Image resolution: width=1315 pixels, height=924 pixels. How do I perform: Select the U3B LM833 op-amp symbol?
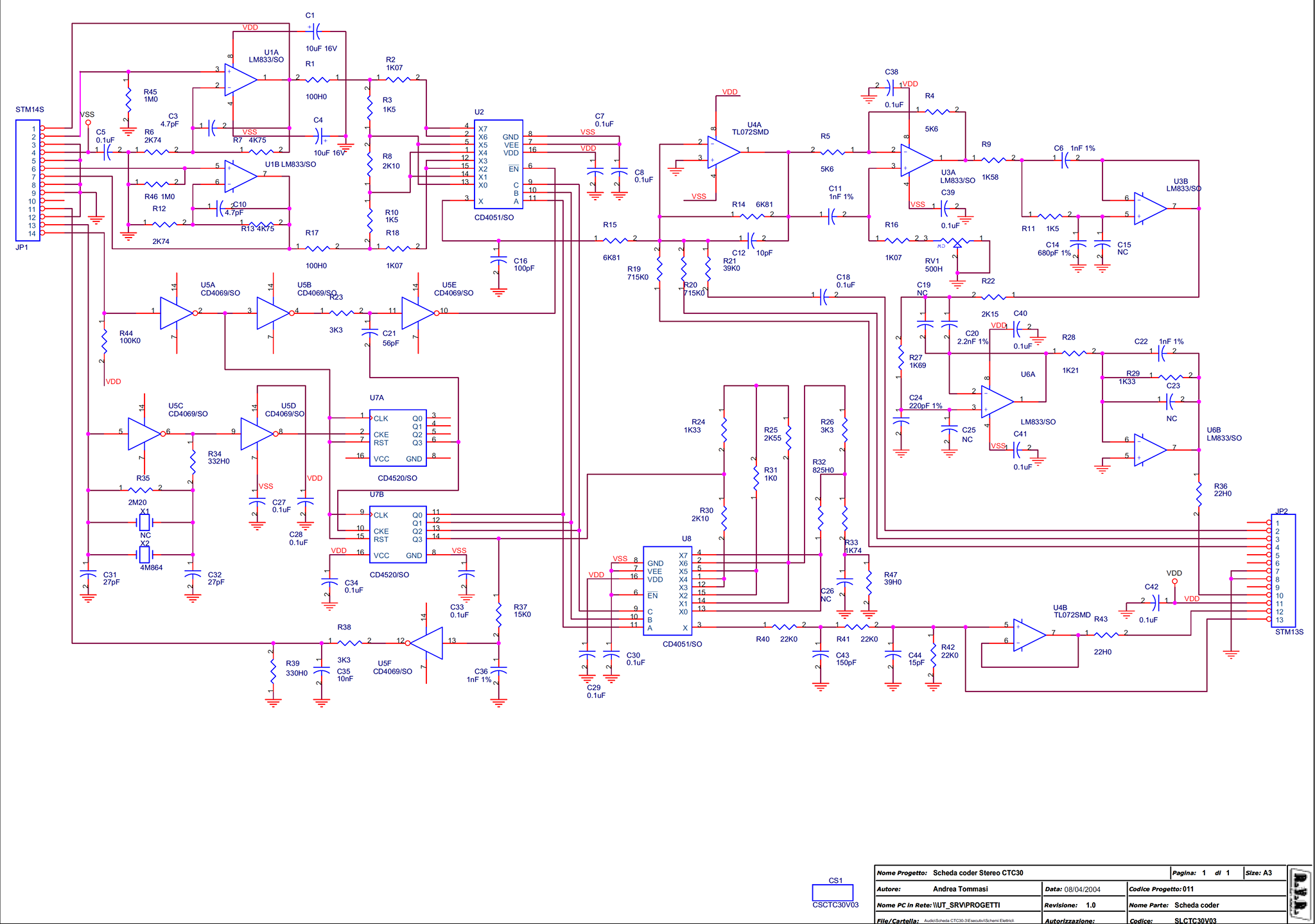[x=1149, y=208]
